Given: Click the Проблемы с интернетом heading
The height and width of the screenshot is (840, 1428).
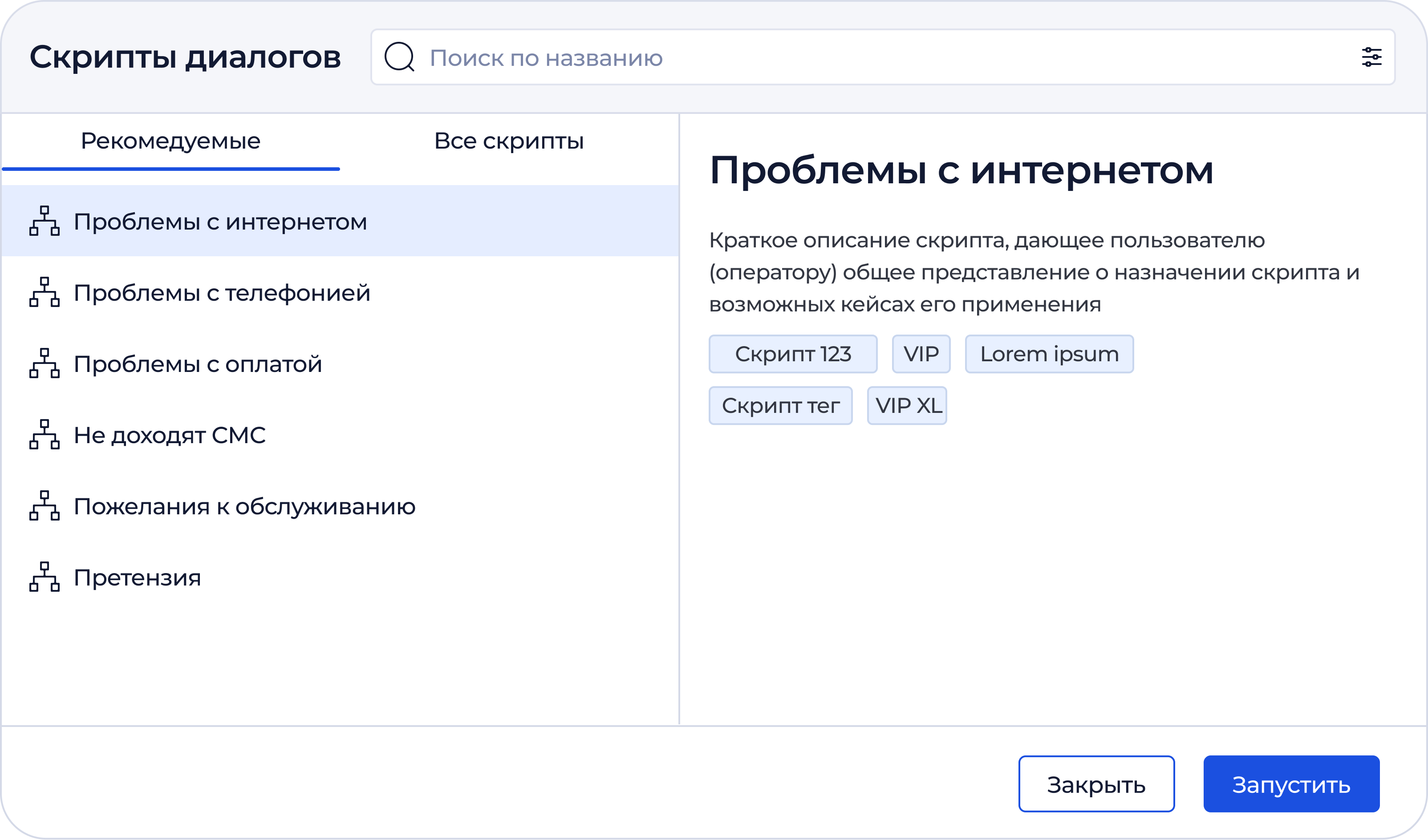Looking at the screenshot, I should click(x=961, y=170).
